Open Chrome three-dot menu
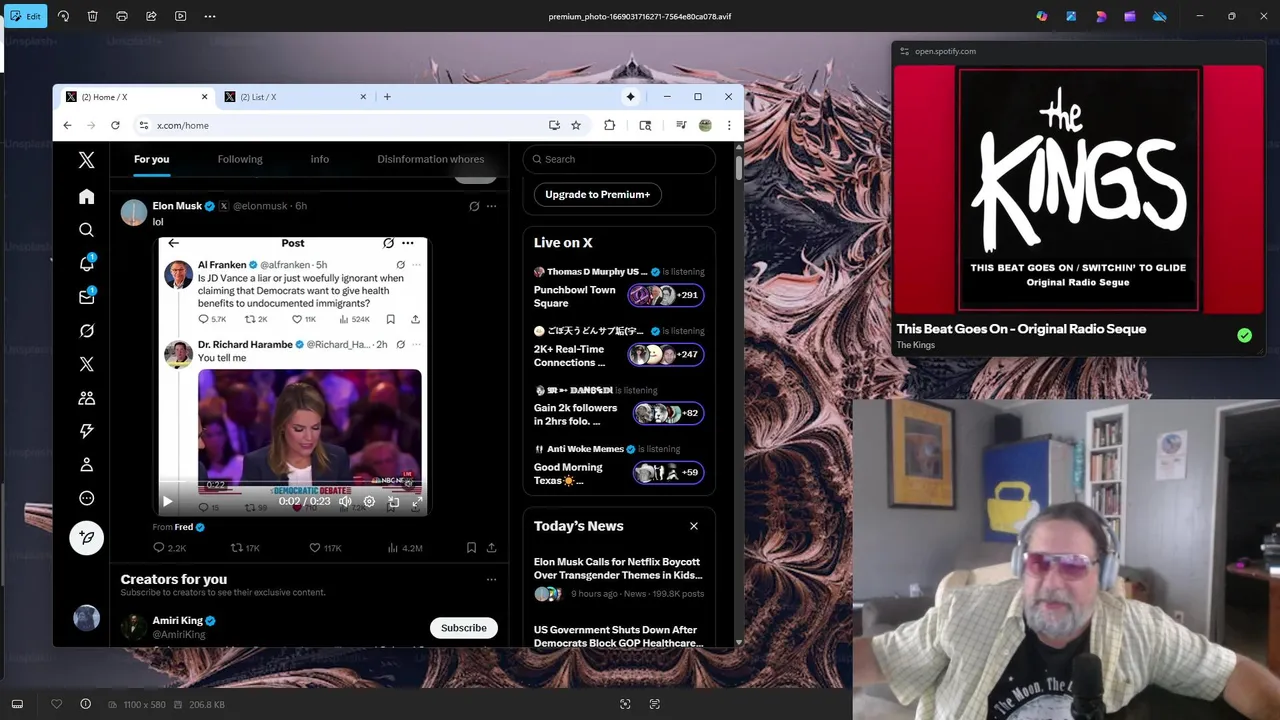1280x720 pixels. point(729,125)
